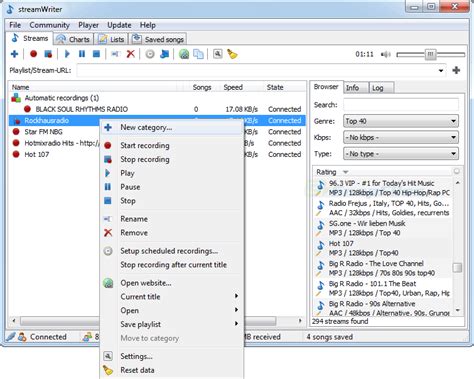Click the blue Stop toolbar icon
Screen dimensions: 474x379
[96, 54]
